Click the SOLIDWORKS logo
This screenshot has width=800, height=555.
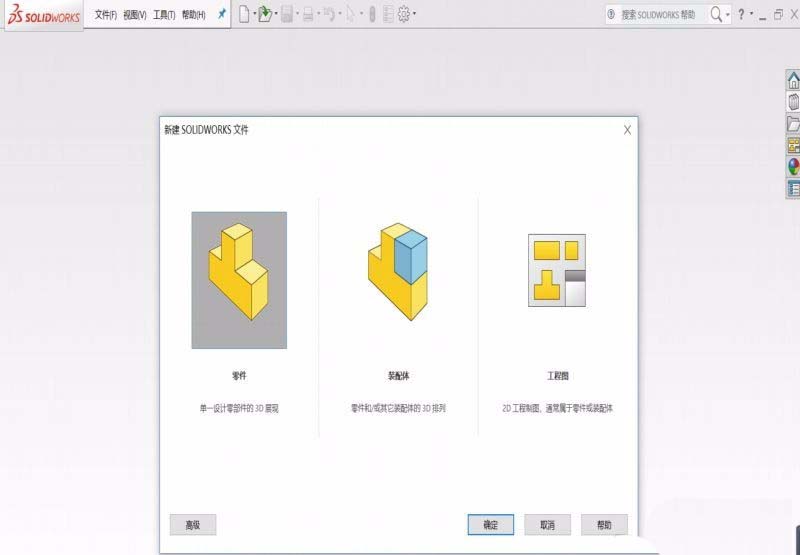coord(44,15)
